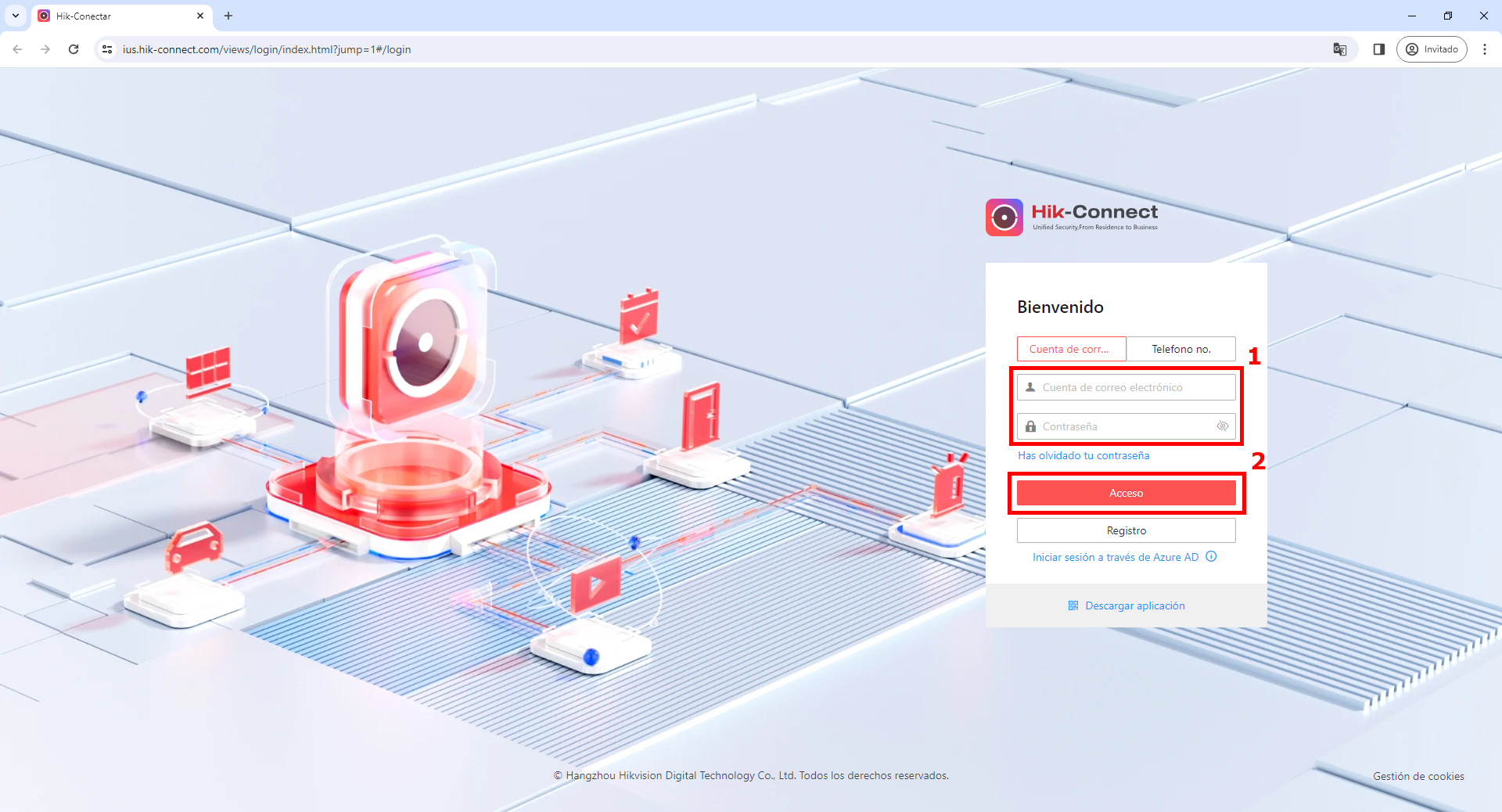This screenshot has height=812, width=1502.
Task: Click the Hik-Connect logo icon
Action: click(1004, 217)
